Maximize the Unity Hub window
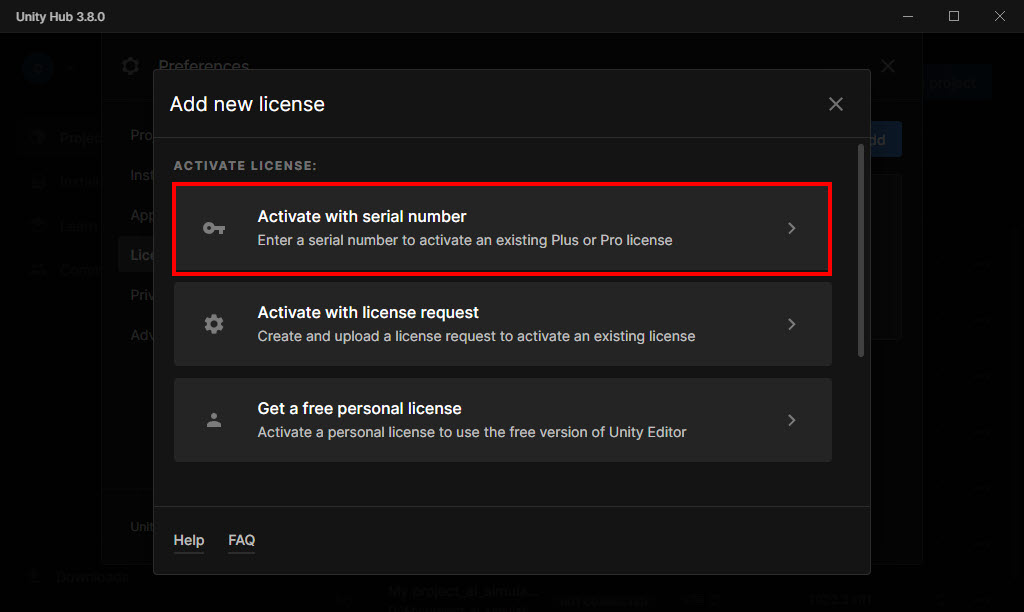Screen dimensions: 1024x612 pyautogui.click(x=953, y=16)
